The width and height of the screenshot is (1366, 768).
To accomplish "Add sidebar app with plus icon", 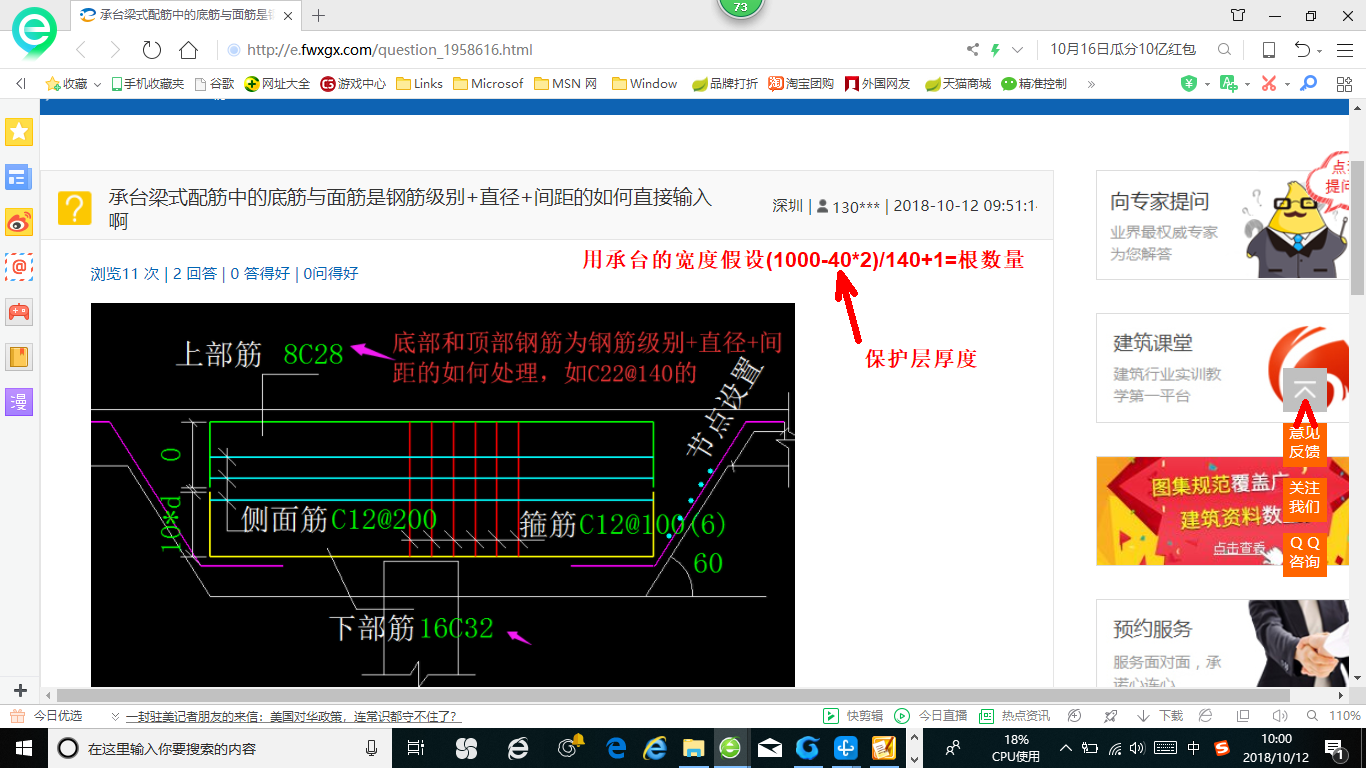I will (x=20, y=690).
